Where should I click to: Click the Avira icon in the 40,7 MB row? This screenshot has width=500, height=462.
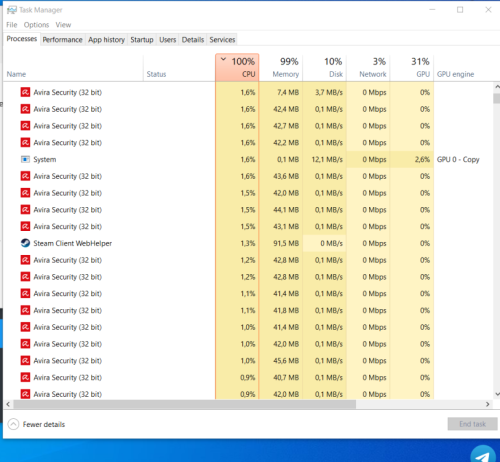(x=25, y=377)
